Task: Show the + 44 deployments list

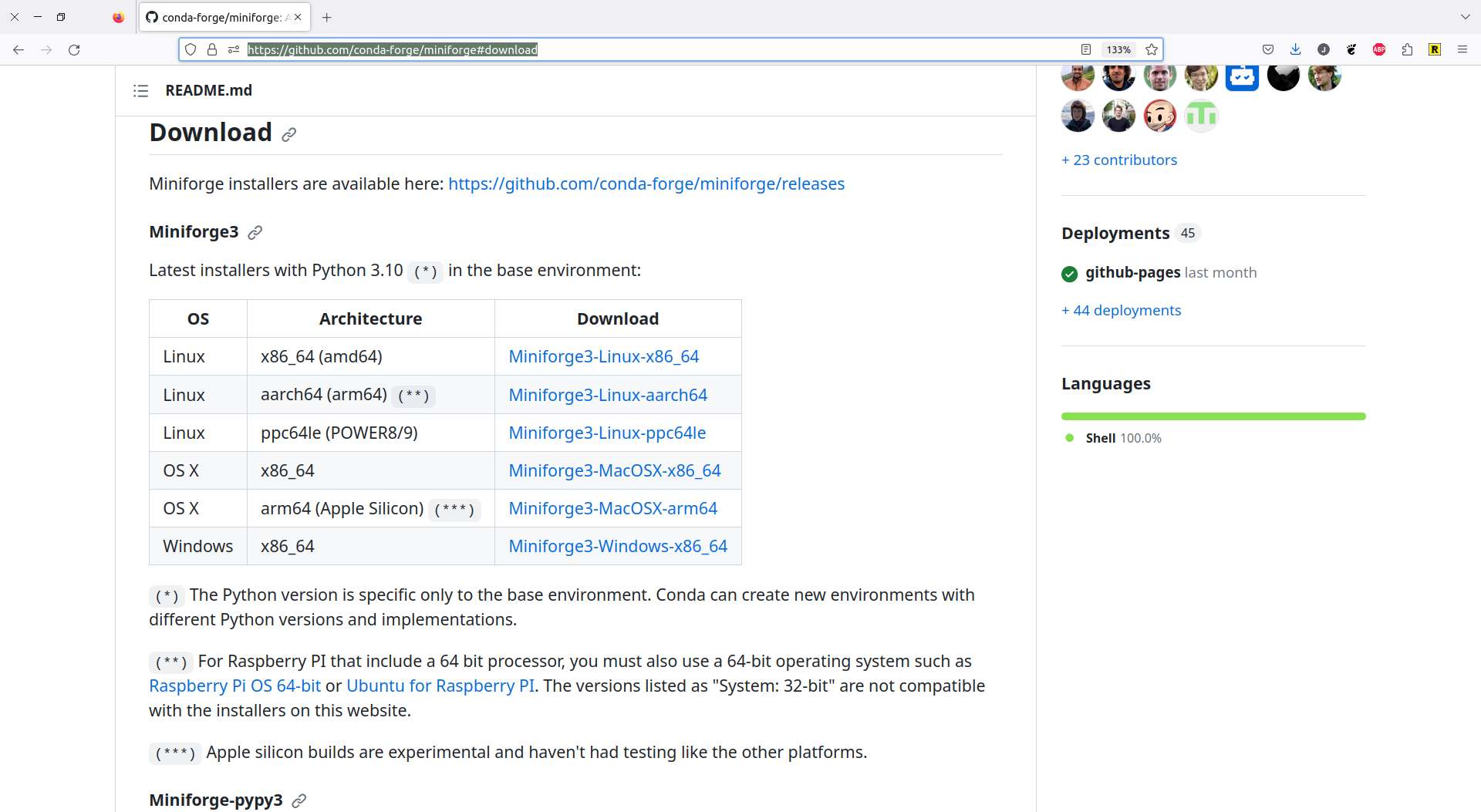Action: [1121, 311]
